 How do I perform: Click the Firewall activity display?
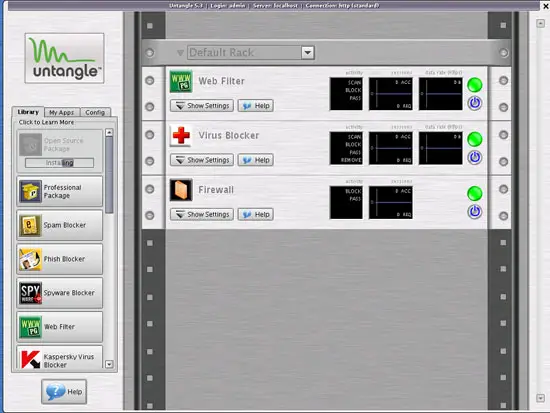coord(346,202)
